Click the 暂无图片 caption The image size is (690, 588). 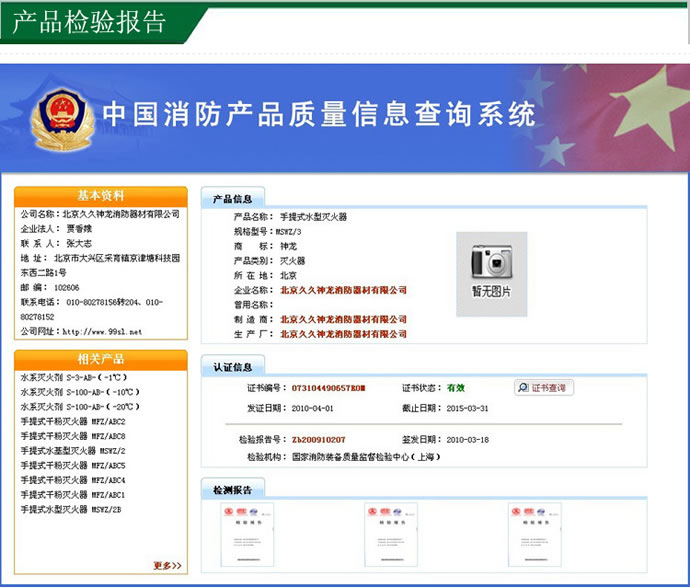(x=492, y=291)
